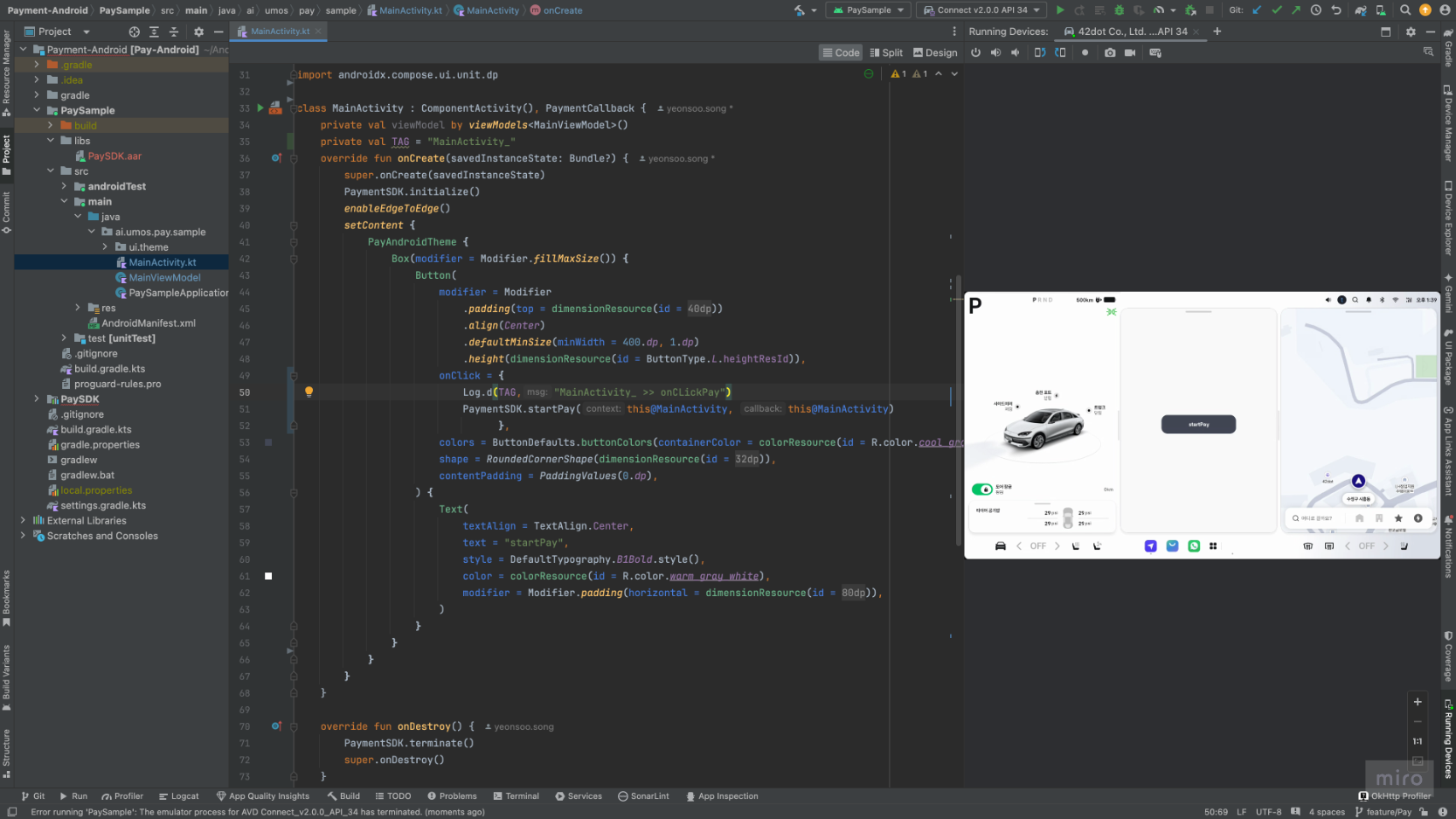This screenshot has width=1456, height=819.
Task: Zoom in on the emulator display
Action: [x=1417, y=702]
